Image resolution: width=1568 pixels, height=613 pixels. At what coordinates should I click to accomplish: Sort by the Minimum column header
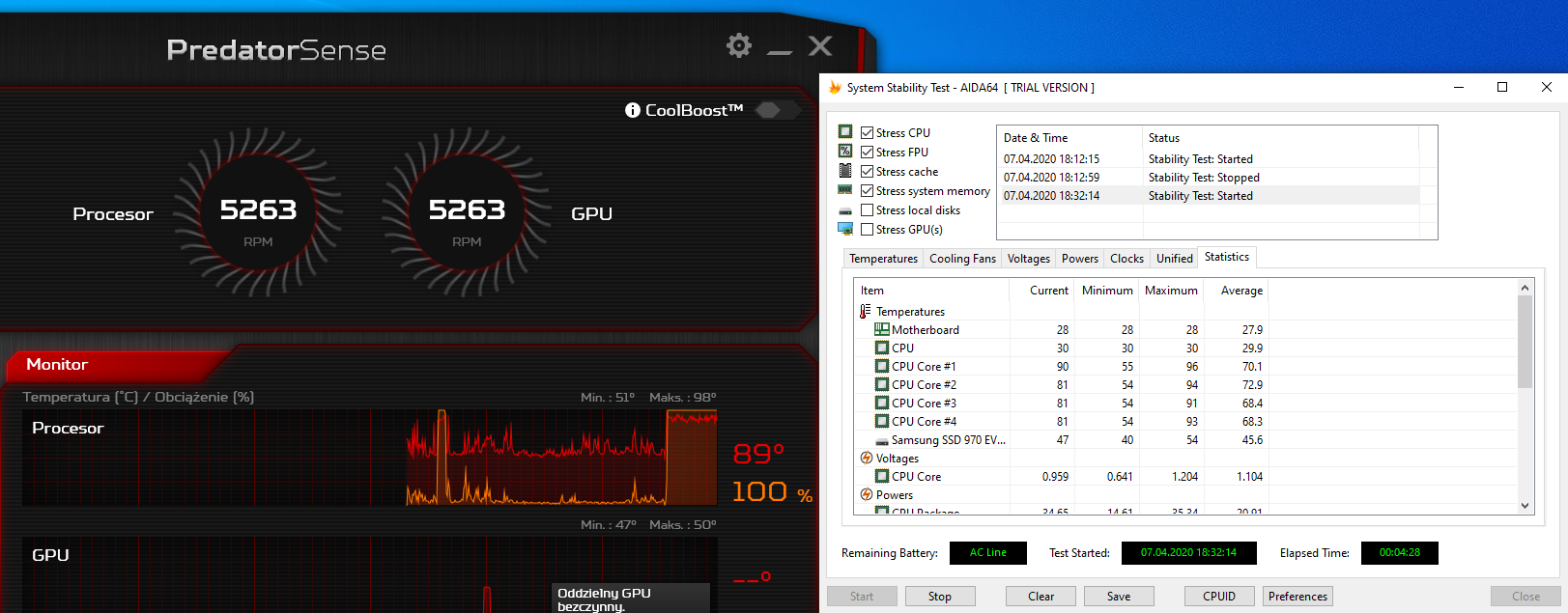click(1106, 291)
